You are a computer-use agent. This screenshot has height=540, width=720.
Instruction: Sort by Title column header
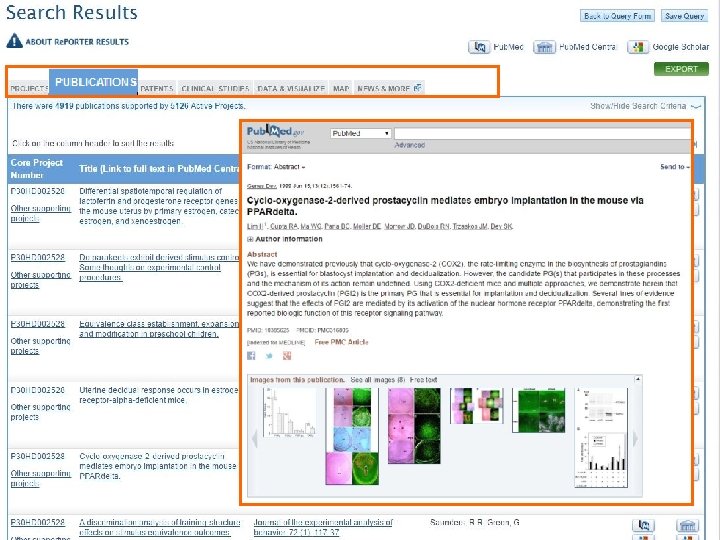159,169
